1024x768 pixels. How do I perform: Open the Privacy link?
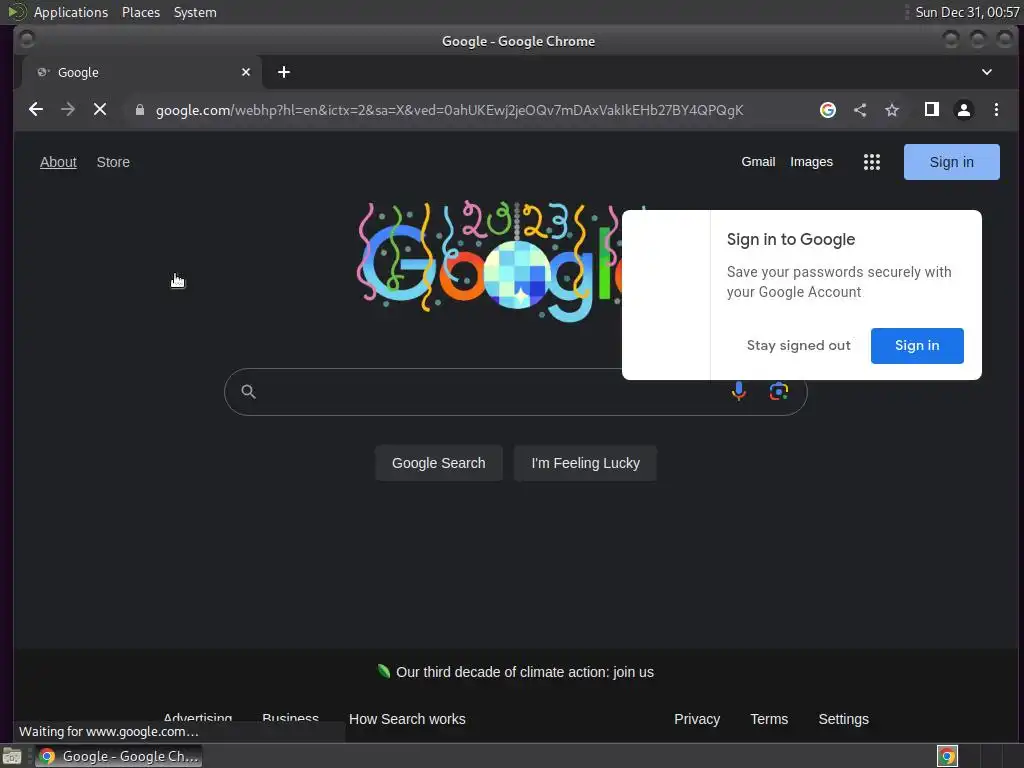[x=697, y=719]
